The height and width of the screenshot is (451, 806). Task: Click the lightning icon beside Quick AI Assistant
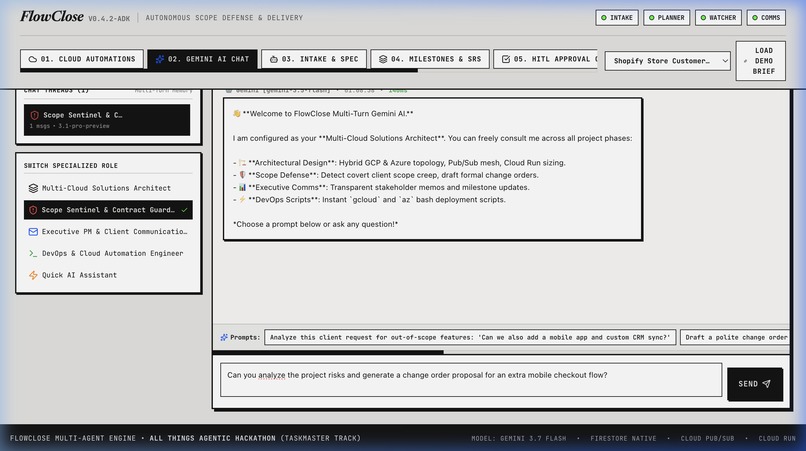(33, 275)
